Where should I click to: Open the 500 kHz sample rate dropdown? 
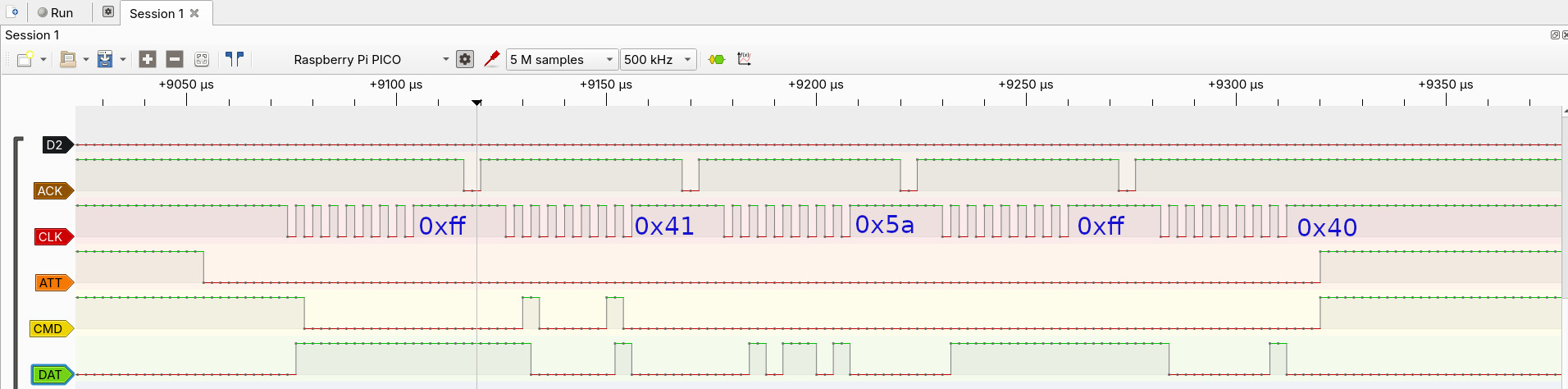(659, 59)
